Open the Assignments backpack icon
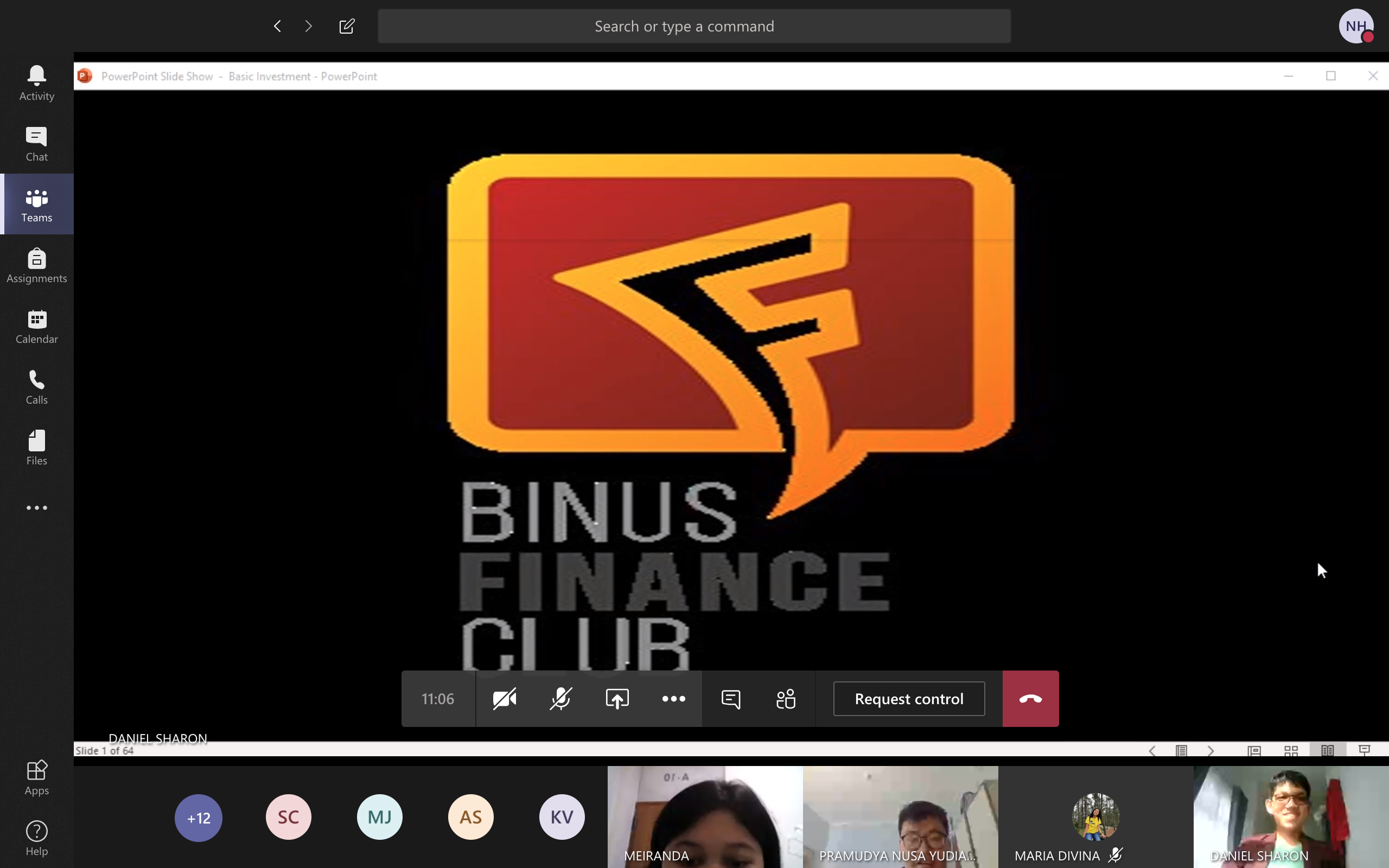 tap(37, 265)
